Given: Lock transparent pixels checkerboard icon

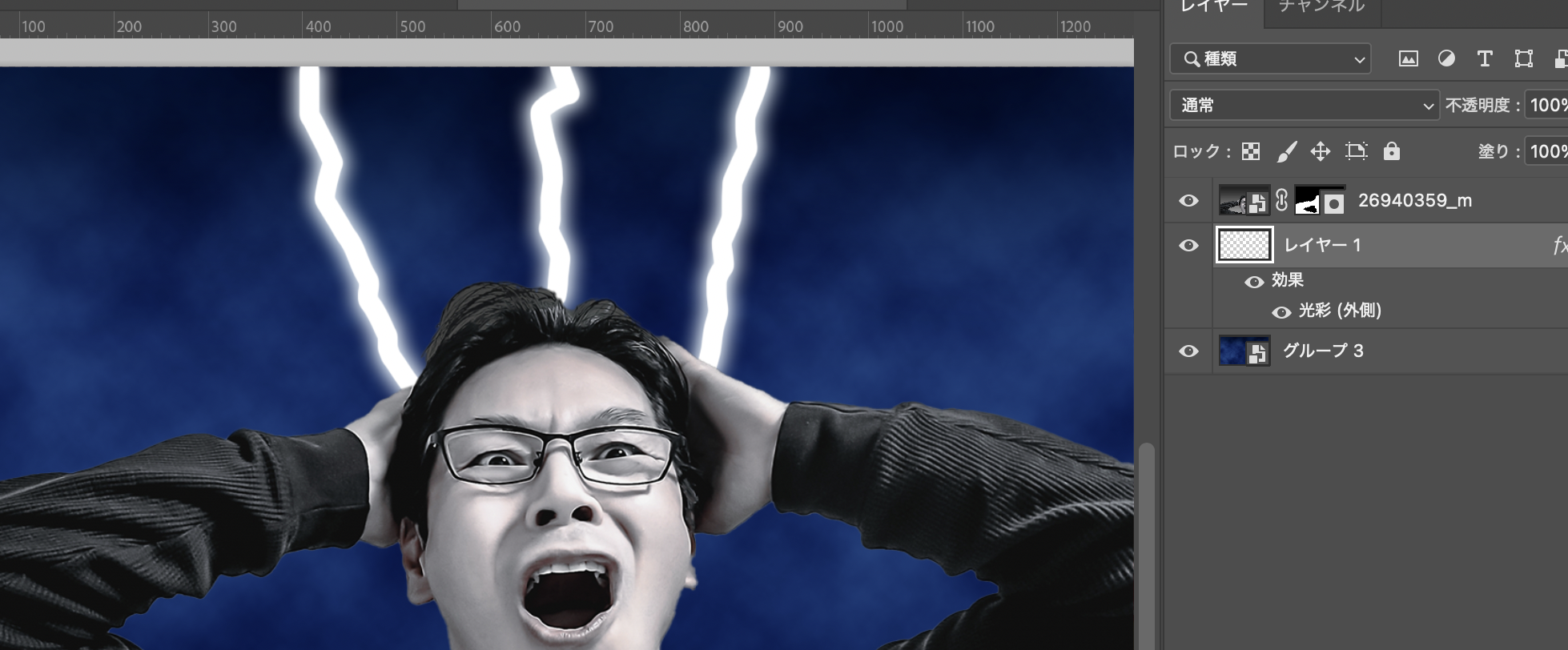Looking at the screenshot, I should click(1251, 151).
